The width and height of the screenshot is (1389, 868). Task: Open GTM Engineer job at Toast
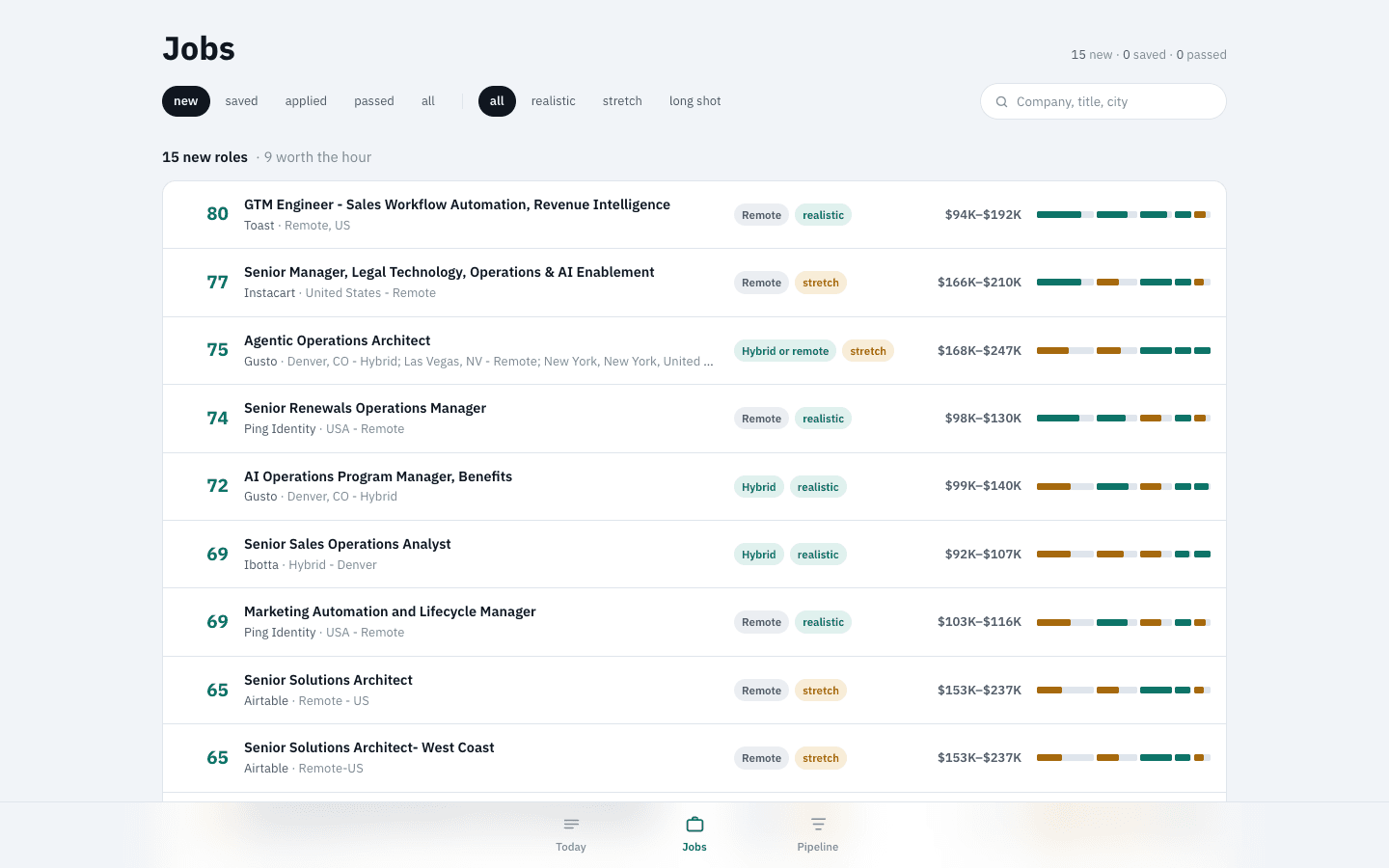694,215
